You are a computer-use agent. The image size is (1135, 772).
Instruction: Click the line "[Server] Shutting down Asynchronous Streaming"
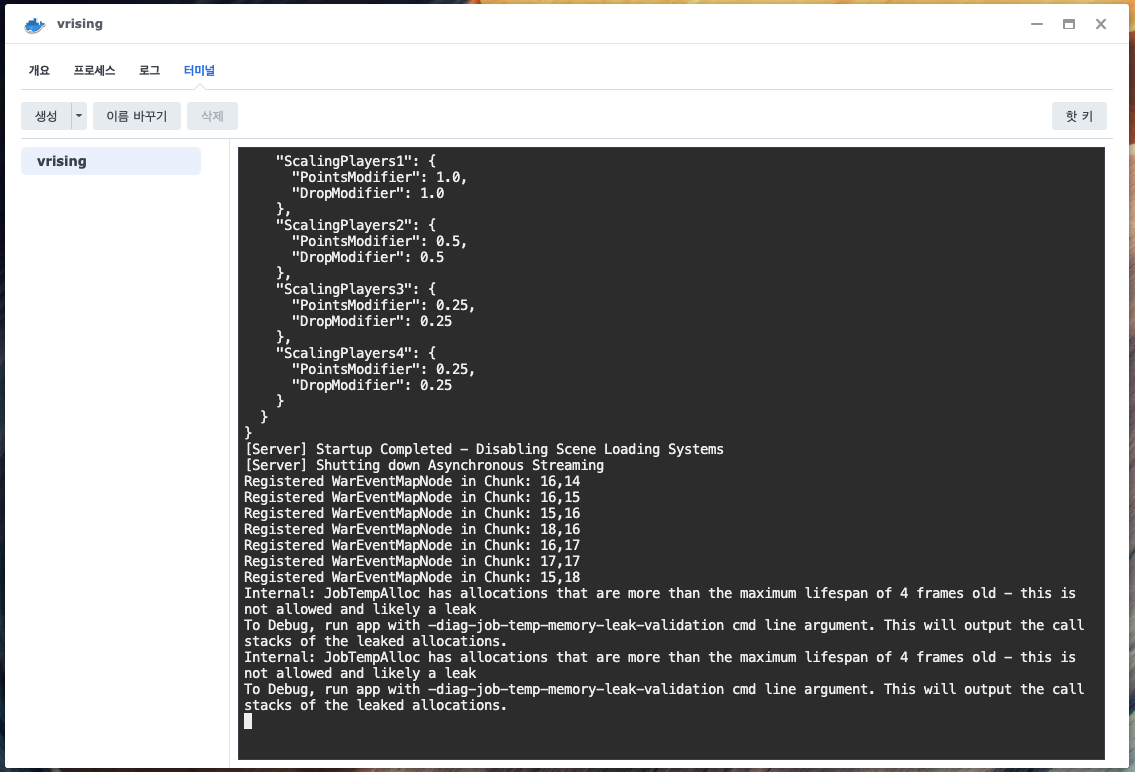(x=423, y=465)
